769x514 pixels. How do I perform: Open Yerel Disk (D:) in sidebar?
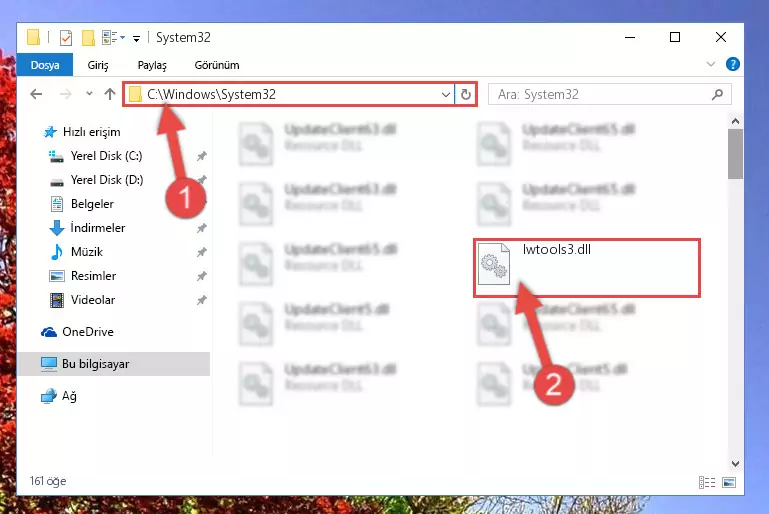point(106,180)
